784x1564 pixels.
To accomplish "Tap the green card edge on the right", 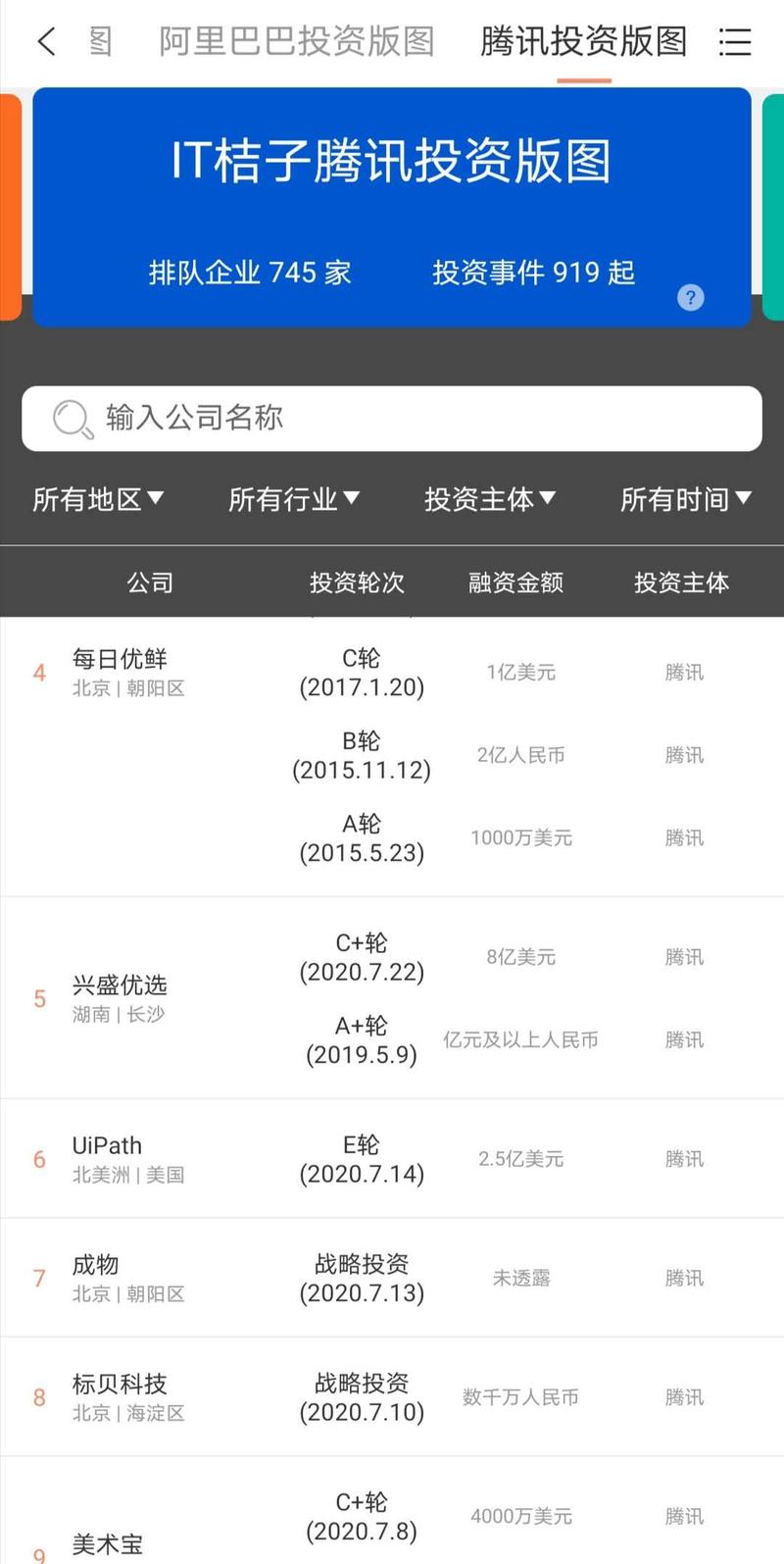I will click(x=773, y=206).
